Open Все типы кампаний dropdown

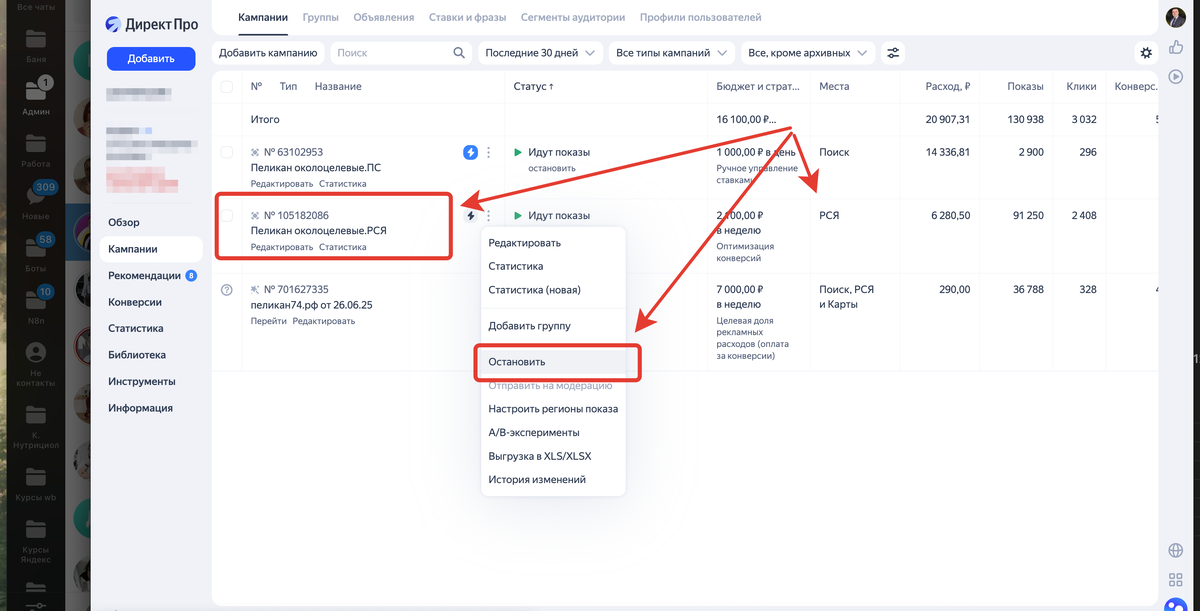click(672, 53)
